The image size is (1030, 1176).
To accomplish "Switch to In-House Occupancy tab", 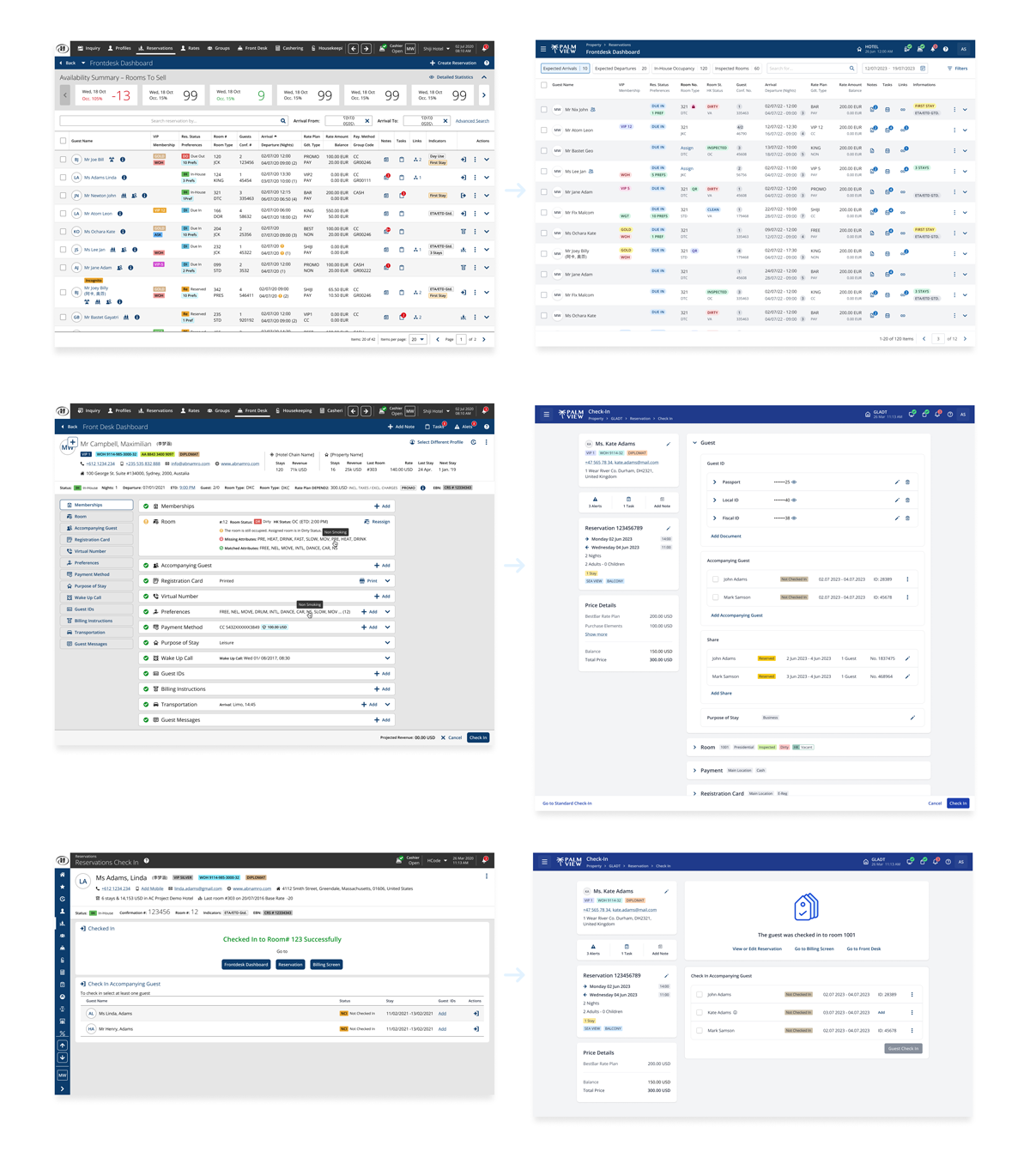I will click(x=681, y=69).
